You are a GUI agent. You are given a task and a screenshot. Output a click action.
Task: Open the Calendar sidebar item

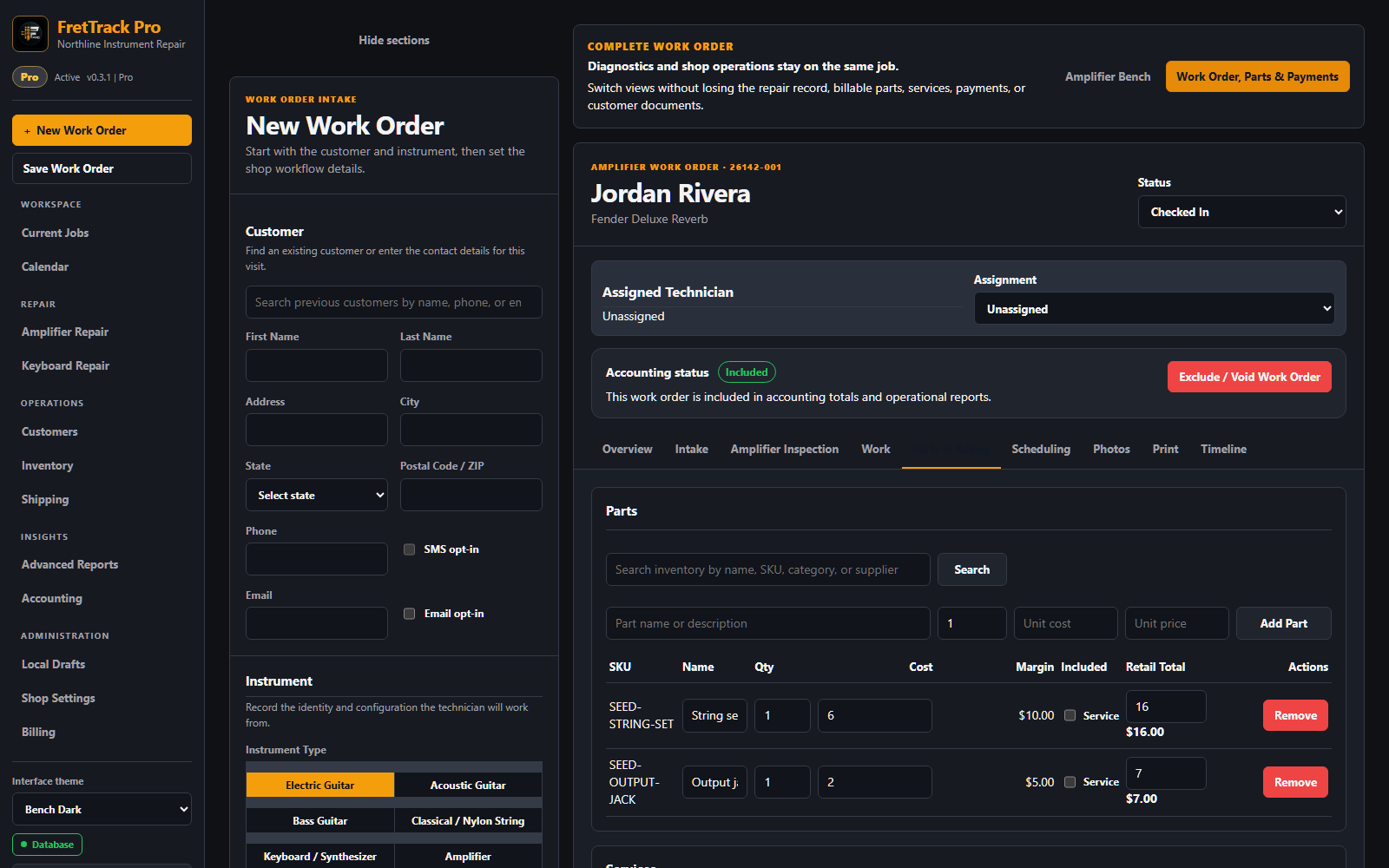point(45,266)
